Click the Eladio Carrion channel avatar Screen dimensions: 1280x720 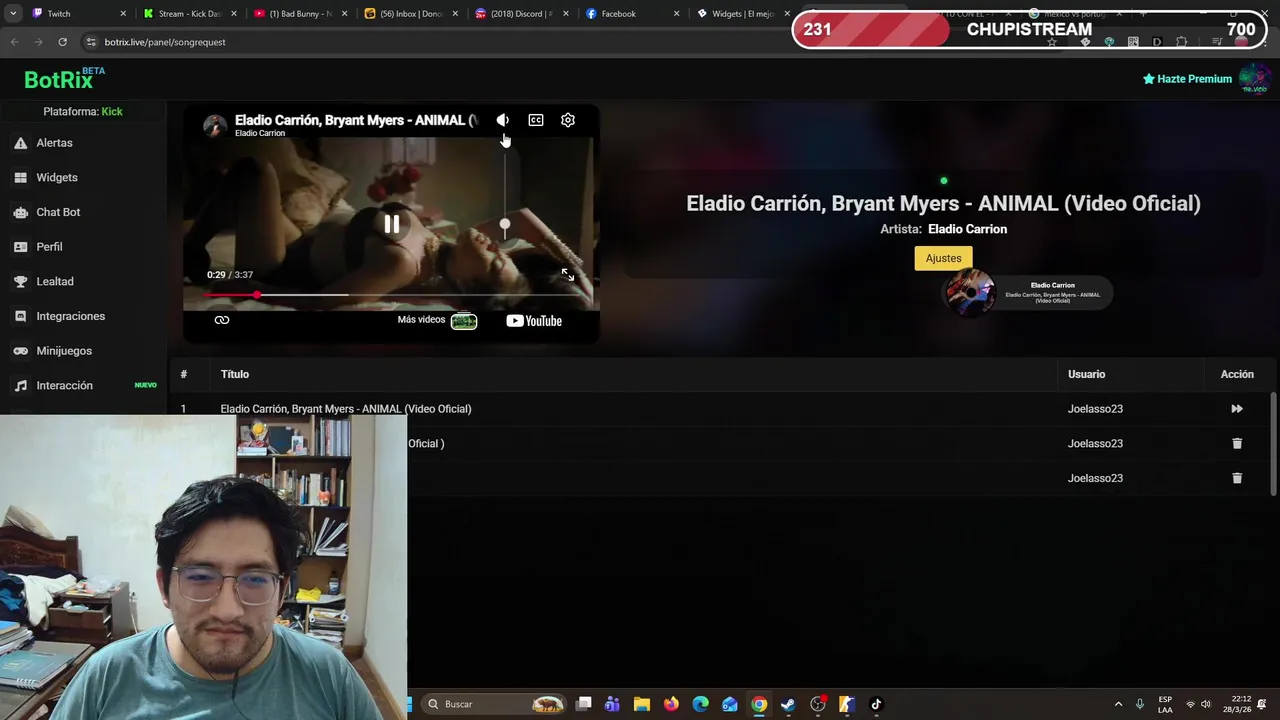click(x=215, y=125)
